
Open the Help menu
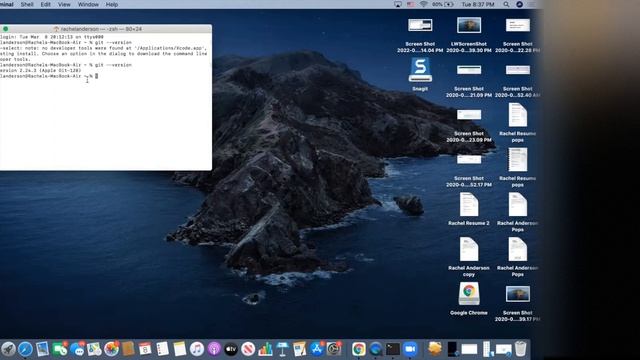[x=112, y=4]
